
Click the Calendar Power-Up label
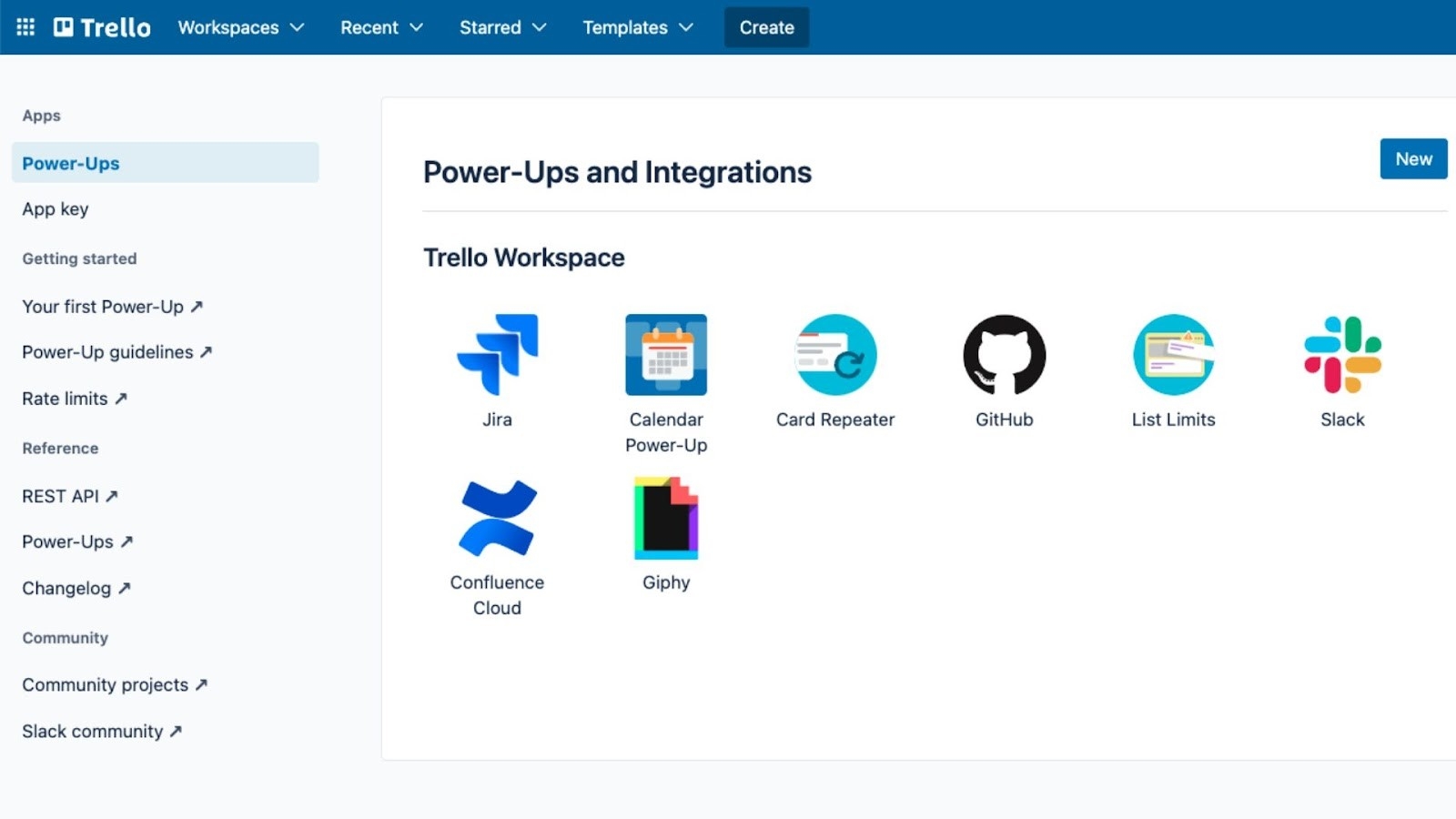coord(666,432)
